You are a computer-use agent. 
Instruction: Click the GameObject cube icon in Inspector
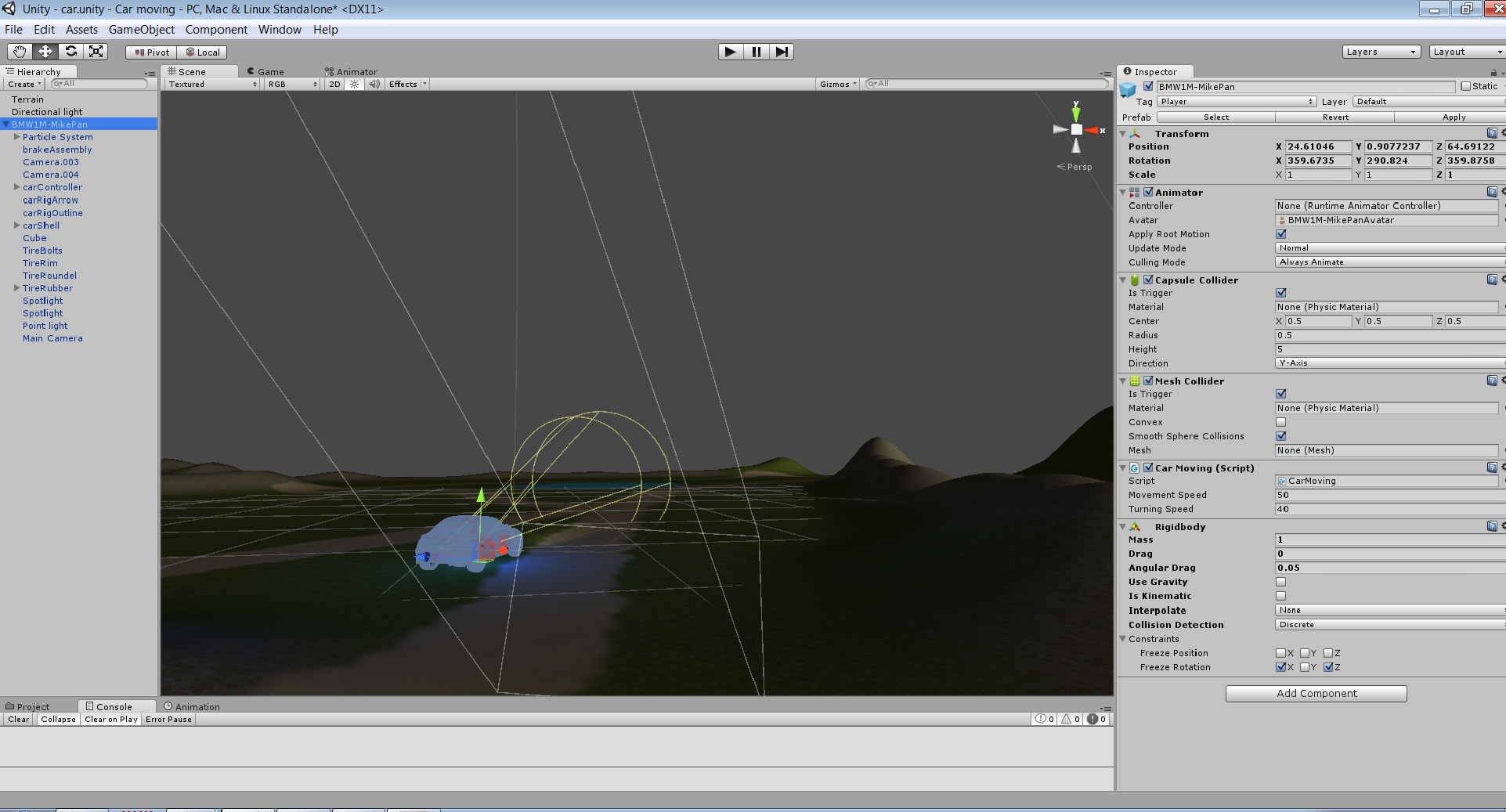tap(1128, 89)
